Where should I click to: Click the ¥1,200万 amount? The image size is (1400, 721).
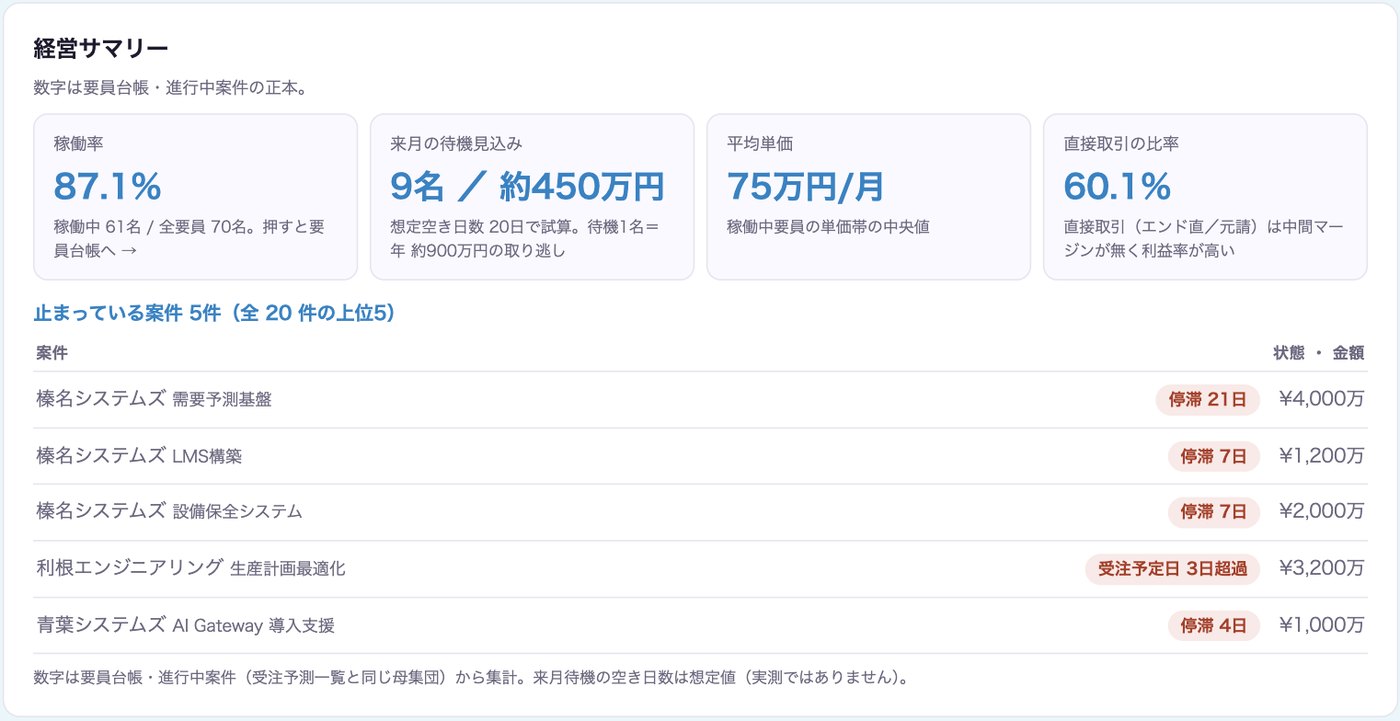pos(1321,457)
